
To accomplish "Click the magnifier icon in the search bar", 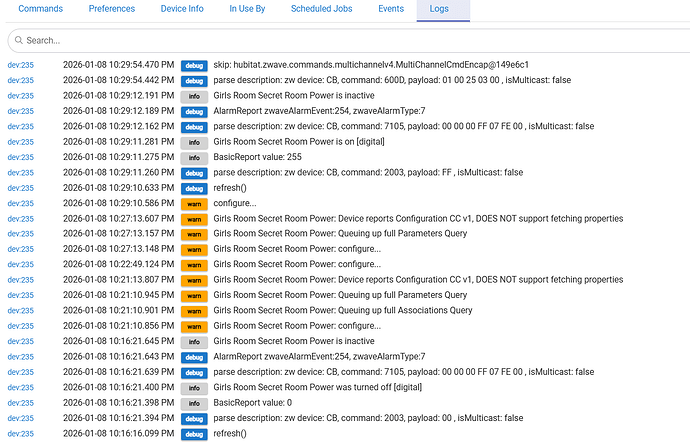I will [18, 41].
